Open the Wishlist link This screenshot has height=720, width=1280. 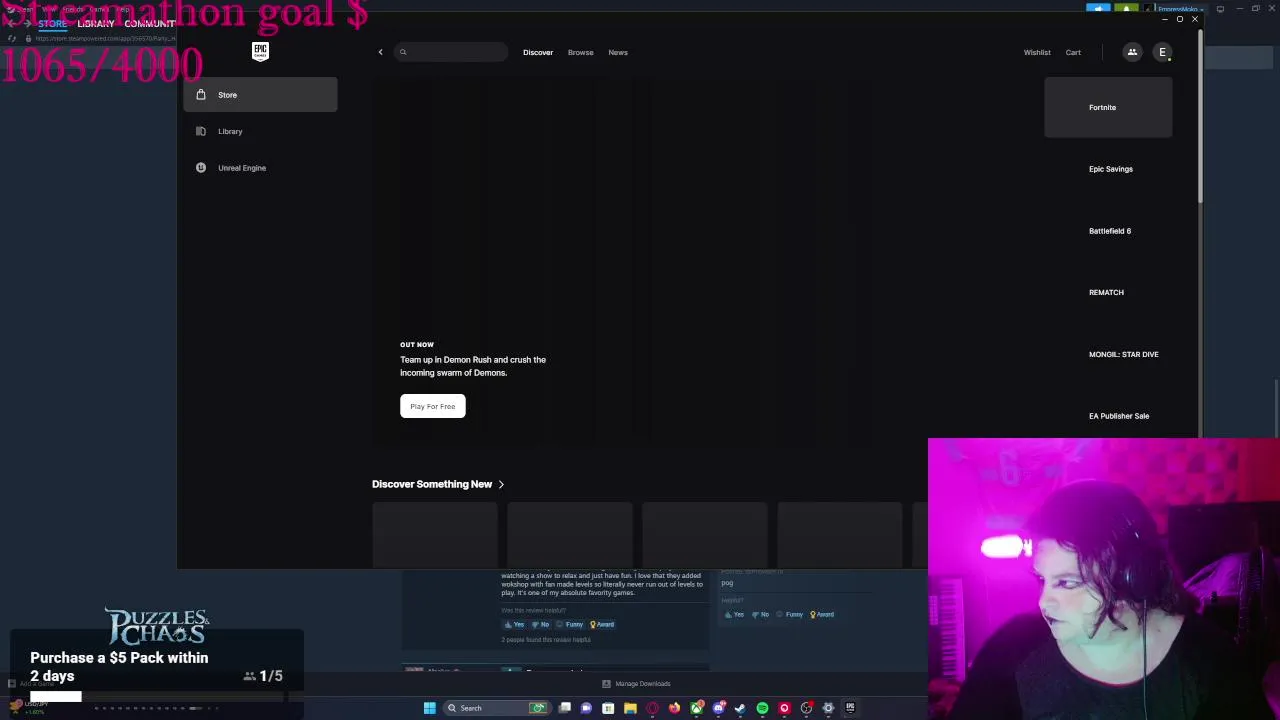click(1037, 52)
